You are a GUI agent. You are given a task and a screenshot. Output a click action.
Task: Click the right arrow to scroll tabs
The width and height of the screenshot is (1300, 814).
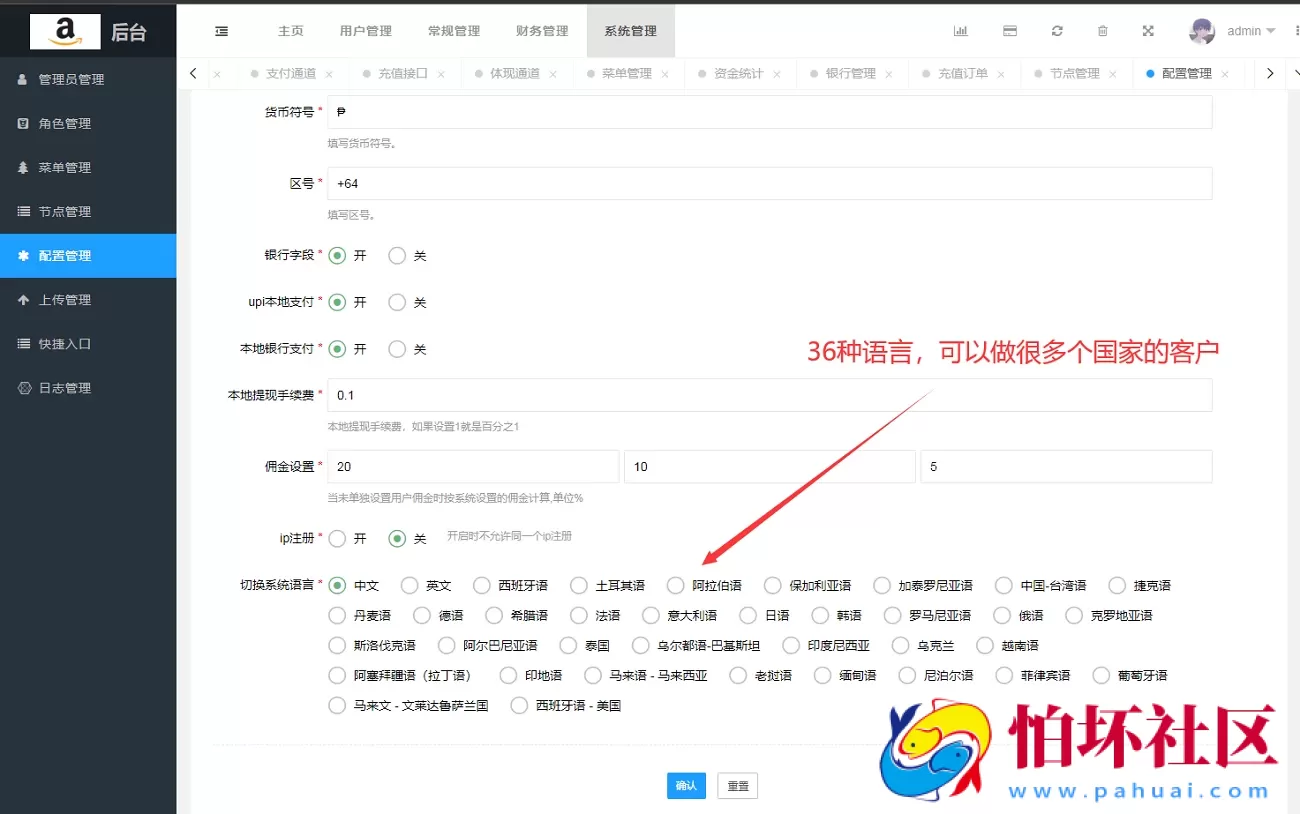click(x=1268, y=72)
